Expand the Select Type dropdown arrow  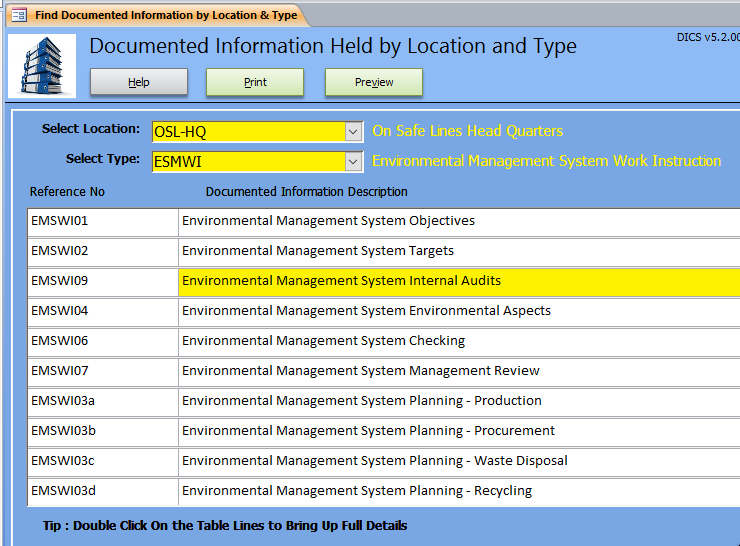tap(353, 162)
